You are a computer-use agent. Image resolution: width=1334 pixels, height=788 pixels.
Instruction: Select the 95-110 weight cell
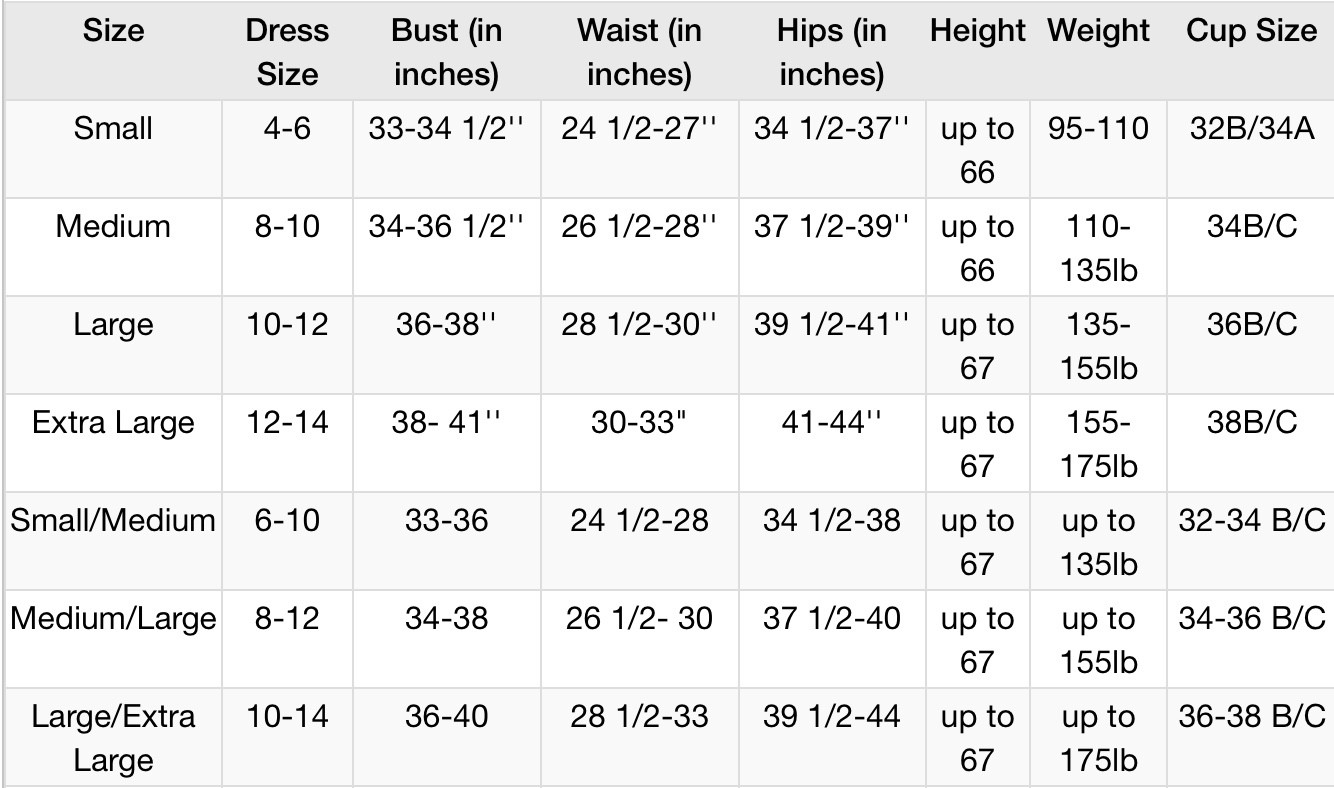click(x=1098, y=129)
